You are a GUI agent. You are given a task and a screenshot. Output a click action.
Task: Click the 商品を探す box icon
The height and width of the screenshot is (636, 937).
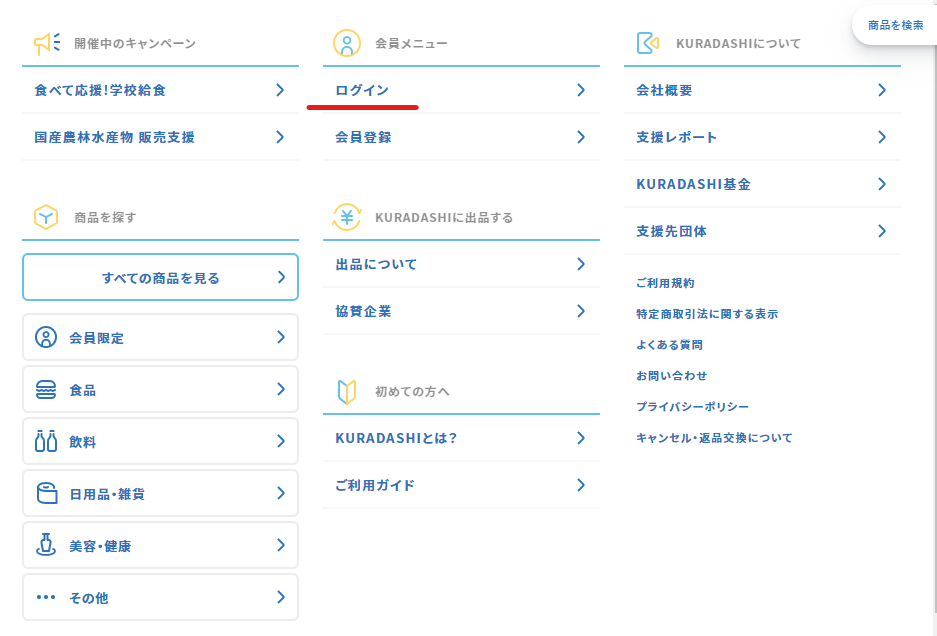(46, 217)
